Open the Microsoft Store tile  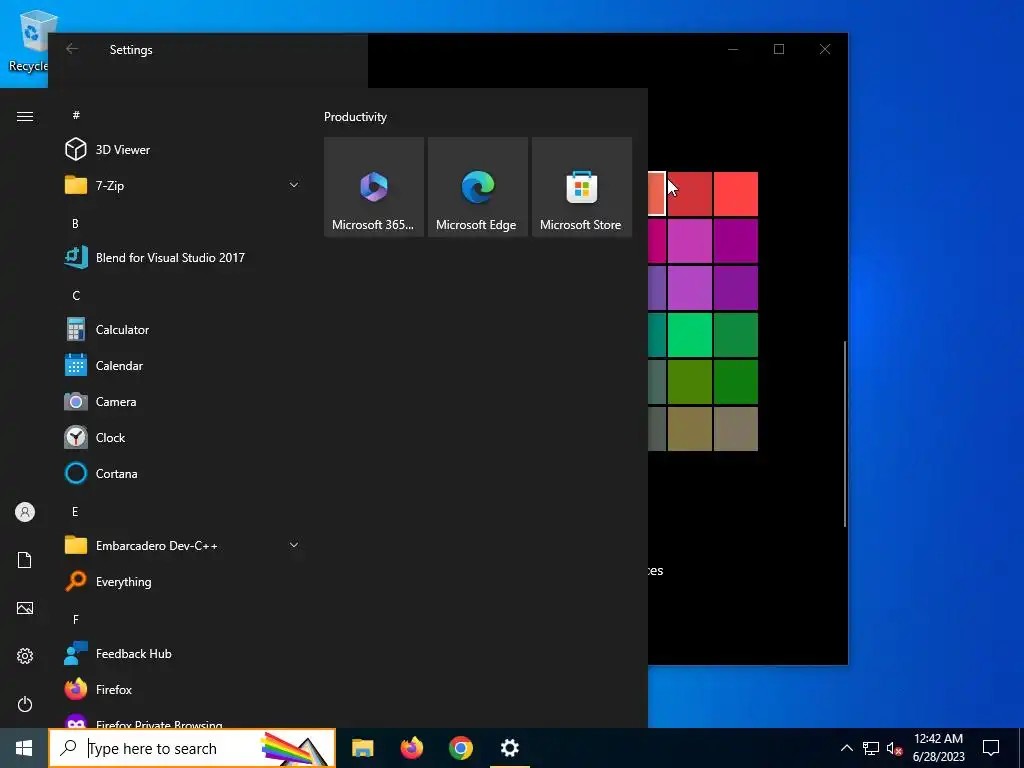pyautogui.click(x=582, y=187)
